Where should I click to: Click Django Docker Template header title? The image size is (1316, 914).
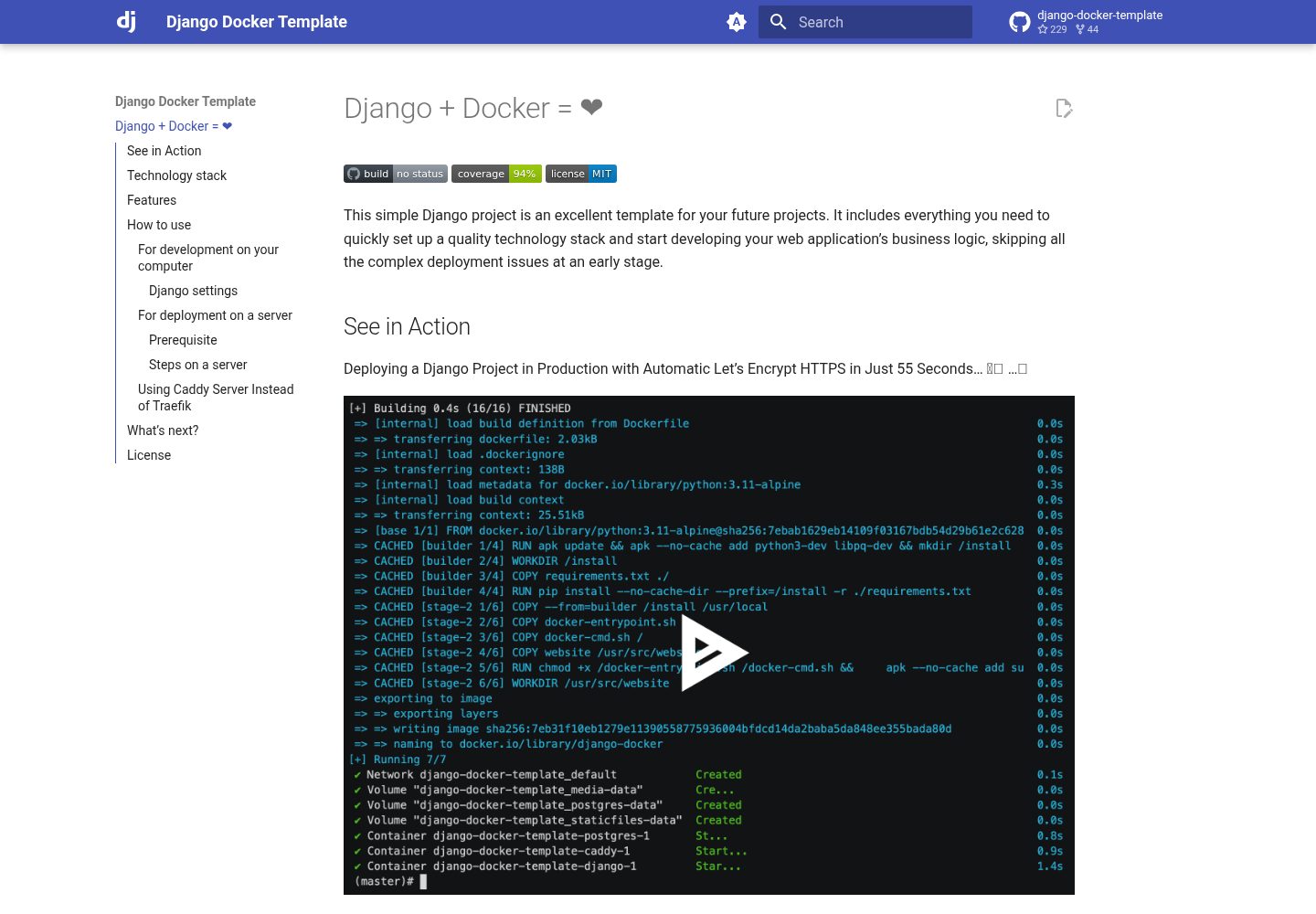pos(257,22)
